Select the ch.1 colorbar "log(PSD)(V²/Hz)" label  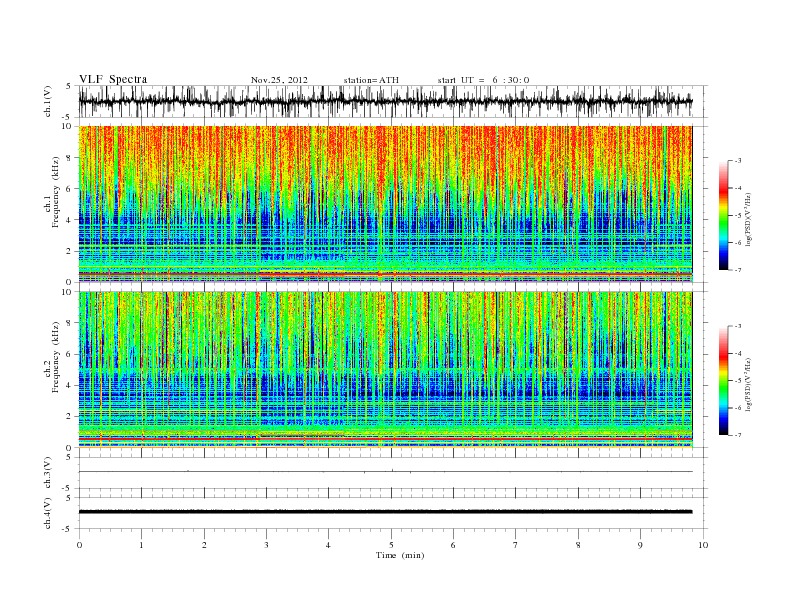coord(749,220)
